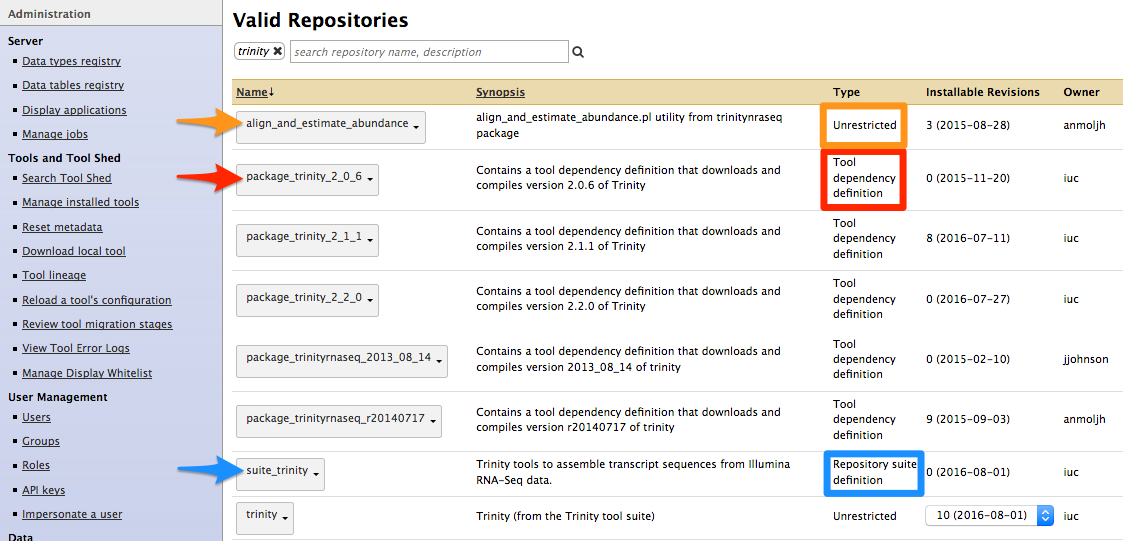Open API keys page
This screenshot has height=541, width=1132.
point(43,490)
